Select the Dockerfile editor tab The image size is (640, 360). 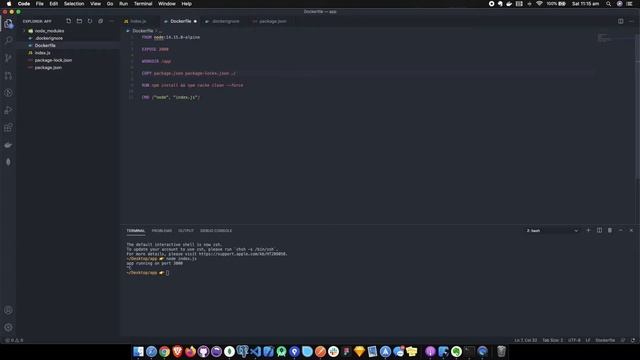pyautogui.click(x=180, y=21)
